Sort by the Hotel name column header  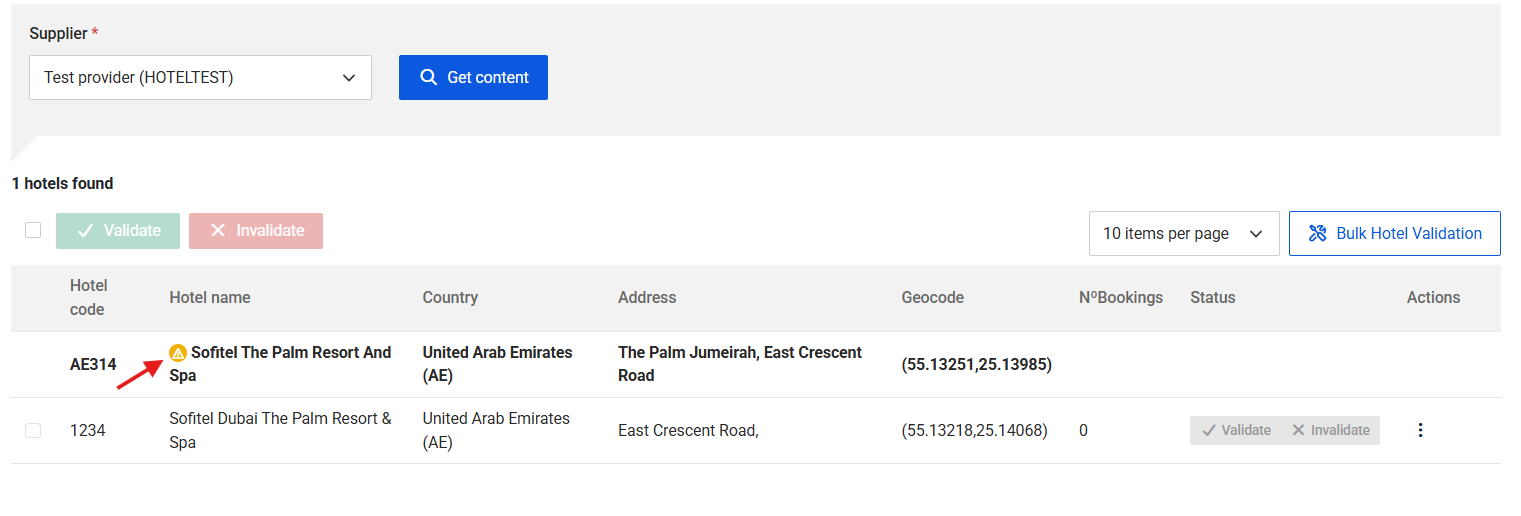pos(210,297)
